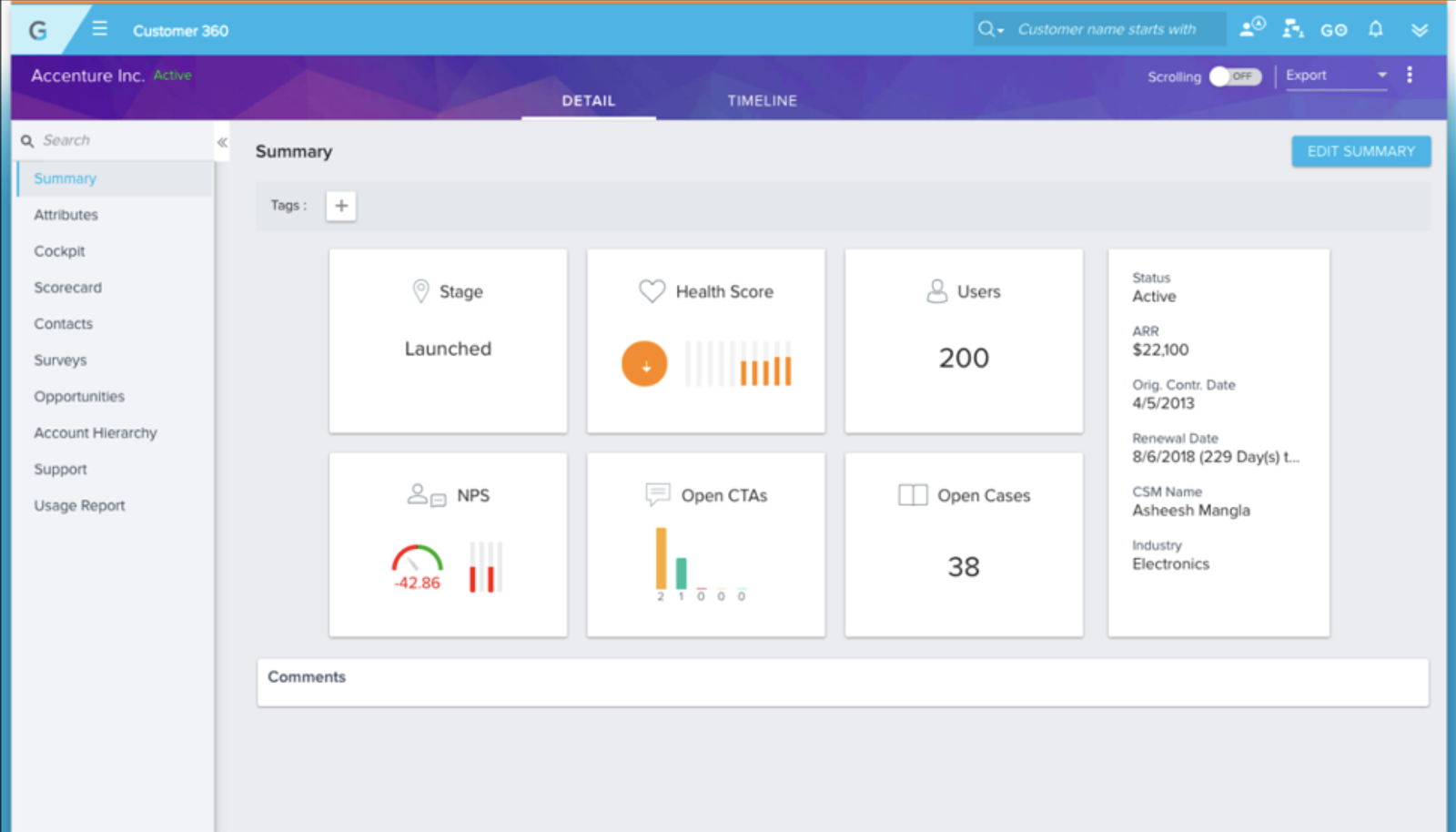Viewport: 1456px width, 832px height.
Task: Click the EDIT SUMMARY button
Action: coord(1360,151)
